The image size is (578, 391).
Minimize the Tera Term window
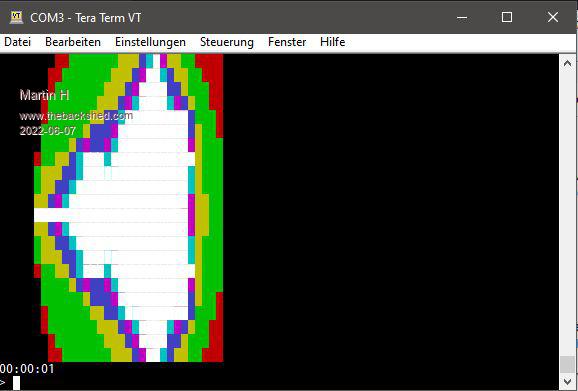[x=462, y=17]
